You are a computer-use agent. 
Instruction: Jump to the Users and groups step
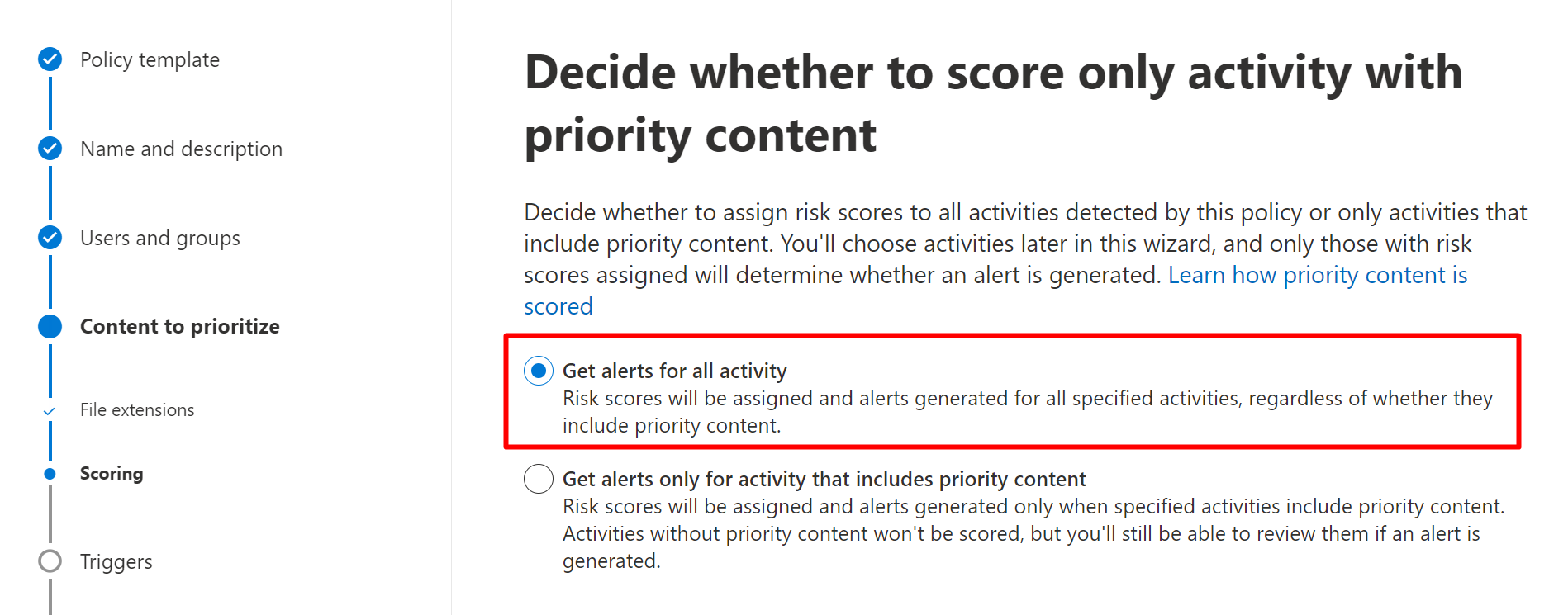click(160, 239)
